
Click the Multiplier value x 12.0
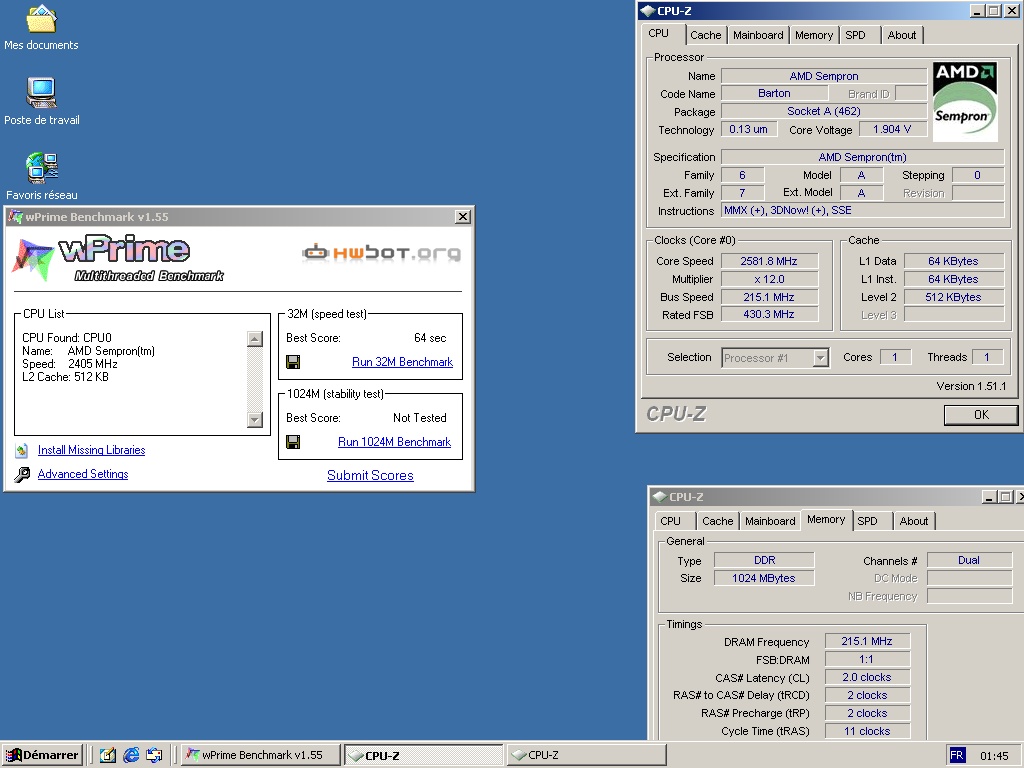[x=769, y=279]
